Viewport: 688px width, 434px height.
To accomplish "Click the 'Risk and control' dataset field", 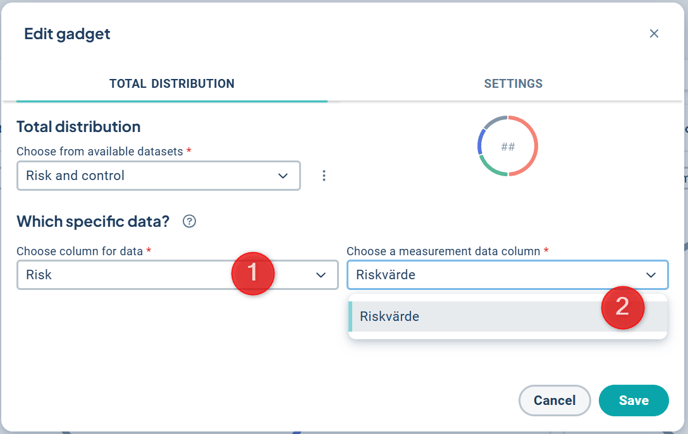I will (x=140, y=176).
